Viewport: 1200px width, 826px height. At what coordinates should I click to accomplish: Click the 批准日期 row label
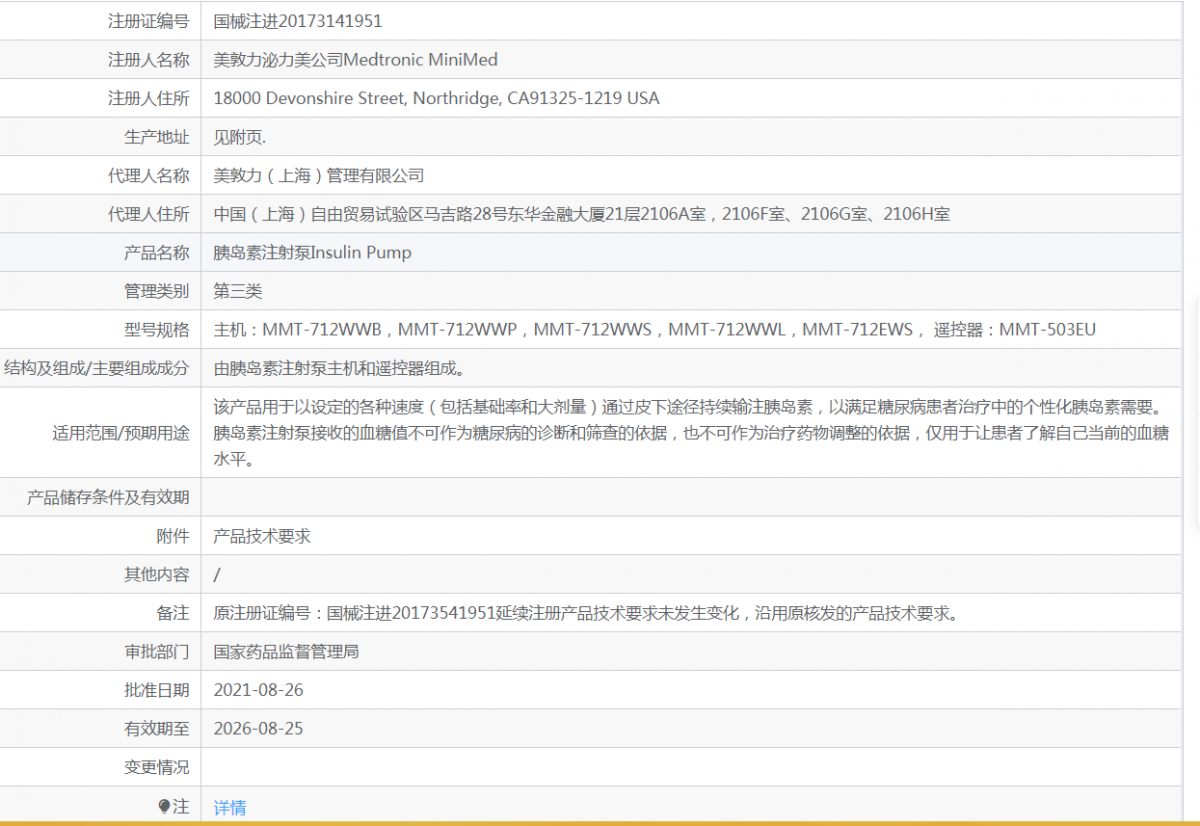pyautogui.click(x=156, y=690)
